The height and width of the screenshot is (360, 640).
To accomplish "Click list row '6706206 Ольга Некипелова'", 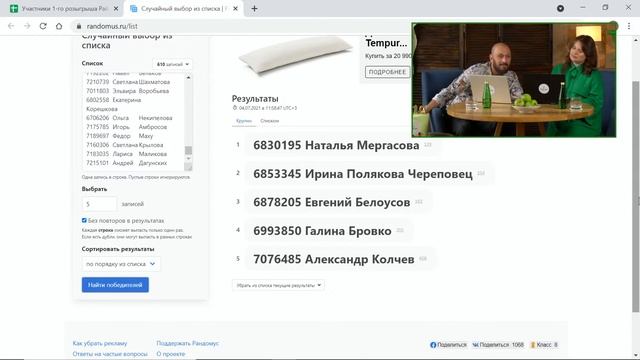I will [129, 118].
